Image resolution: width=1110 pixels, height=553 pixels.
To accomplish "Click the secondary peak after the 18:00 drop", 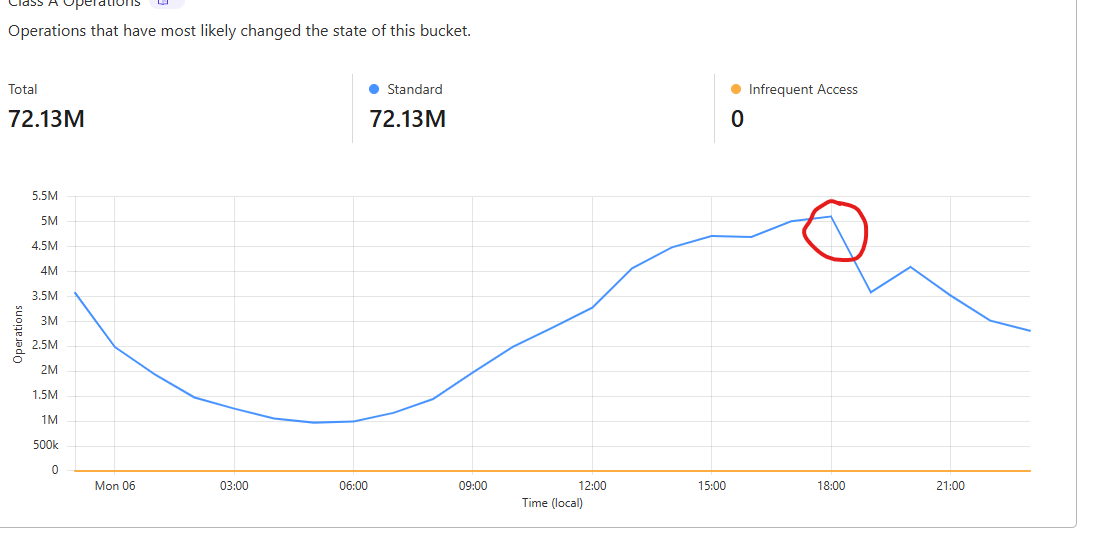I will (910, 267).
